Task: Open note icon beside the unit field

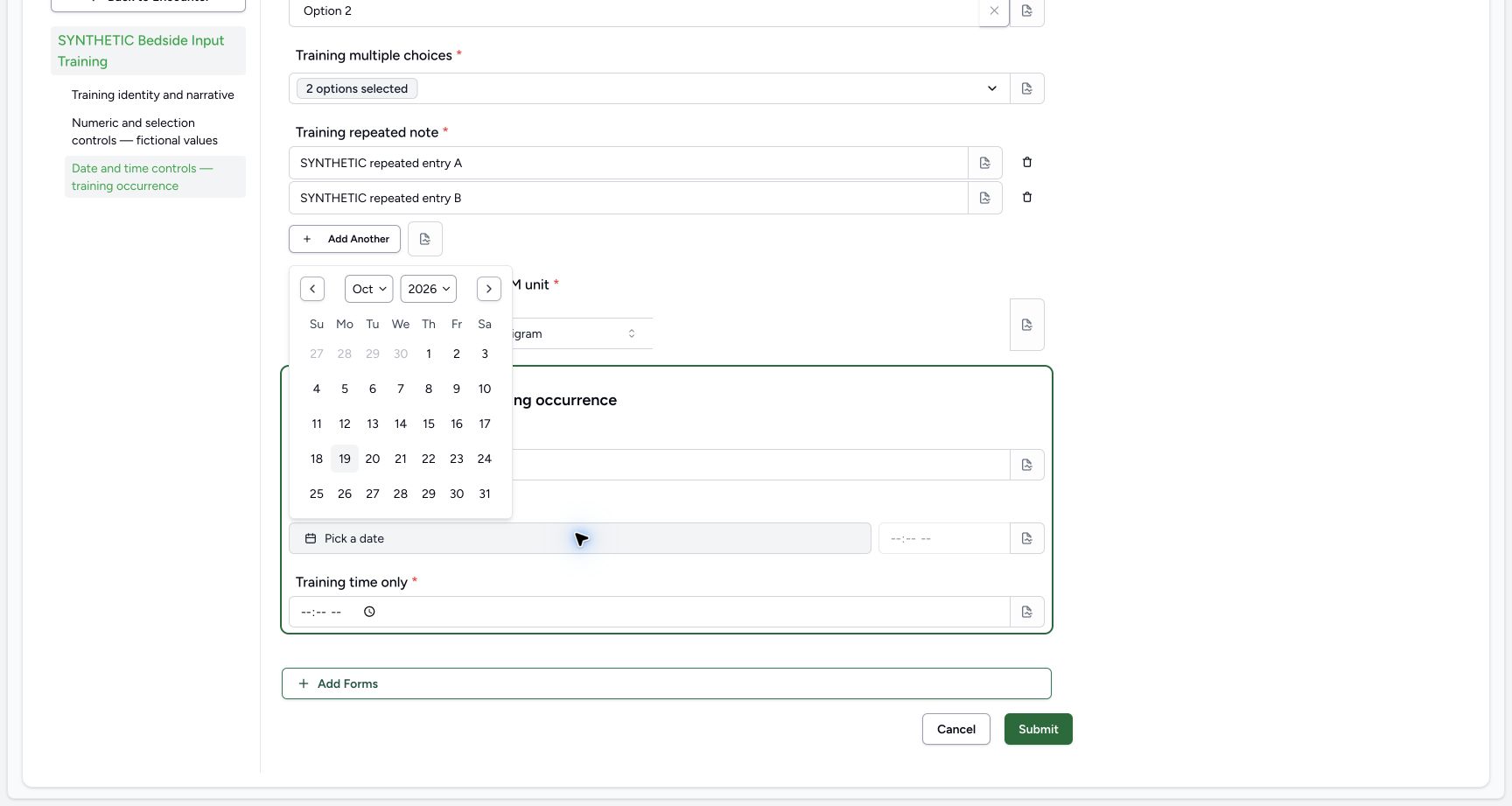Action: click(x=1027, y=325)
